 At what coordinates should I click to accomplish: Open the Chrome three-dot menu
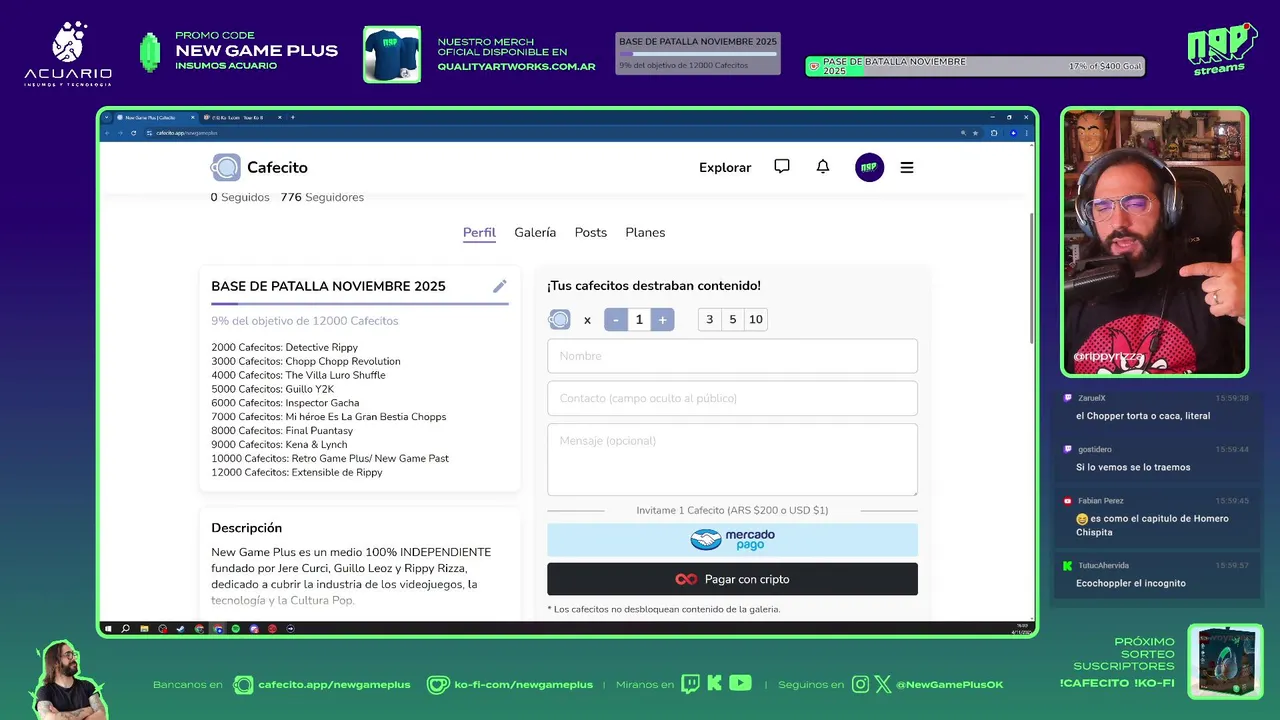coord(1026,133)
